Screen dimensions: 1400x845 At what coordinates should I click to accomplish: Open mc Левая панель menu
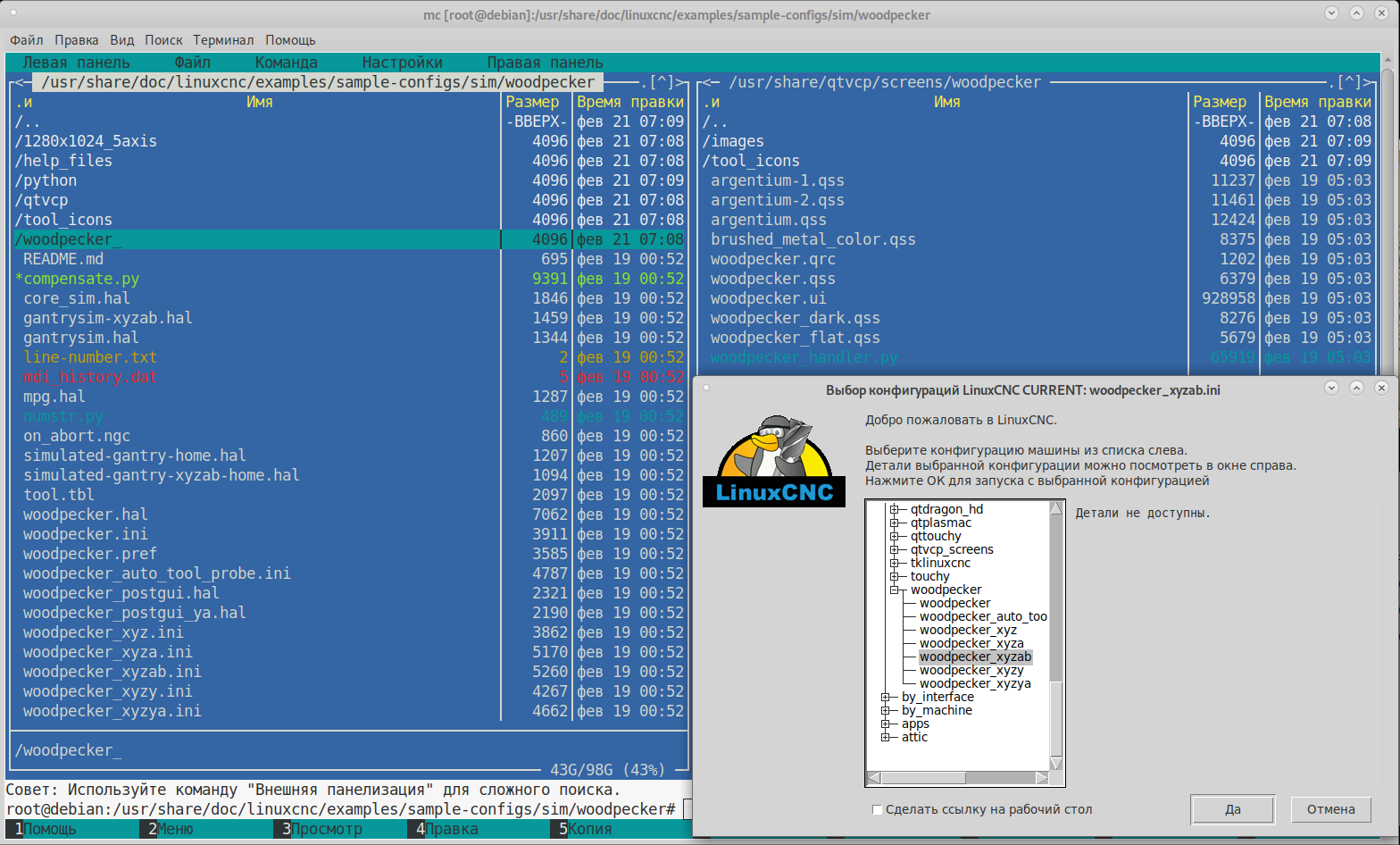click(x=76, y=63)
